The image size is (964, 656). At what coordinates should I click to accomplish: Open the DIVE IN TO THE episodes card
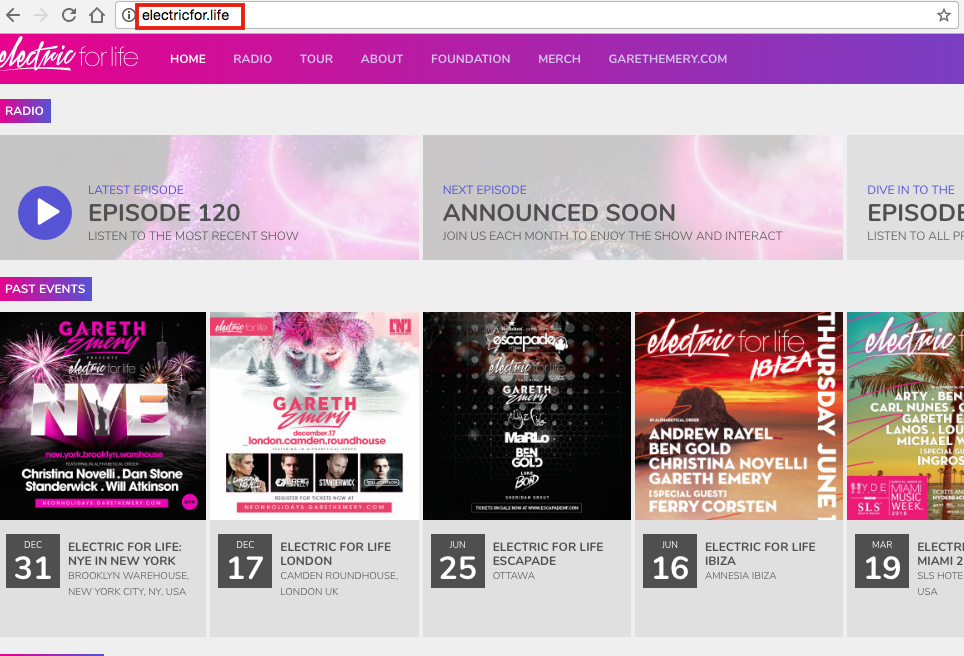pos(906,197)
